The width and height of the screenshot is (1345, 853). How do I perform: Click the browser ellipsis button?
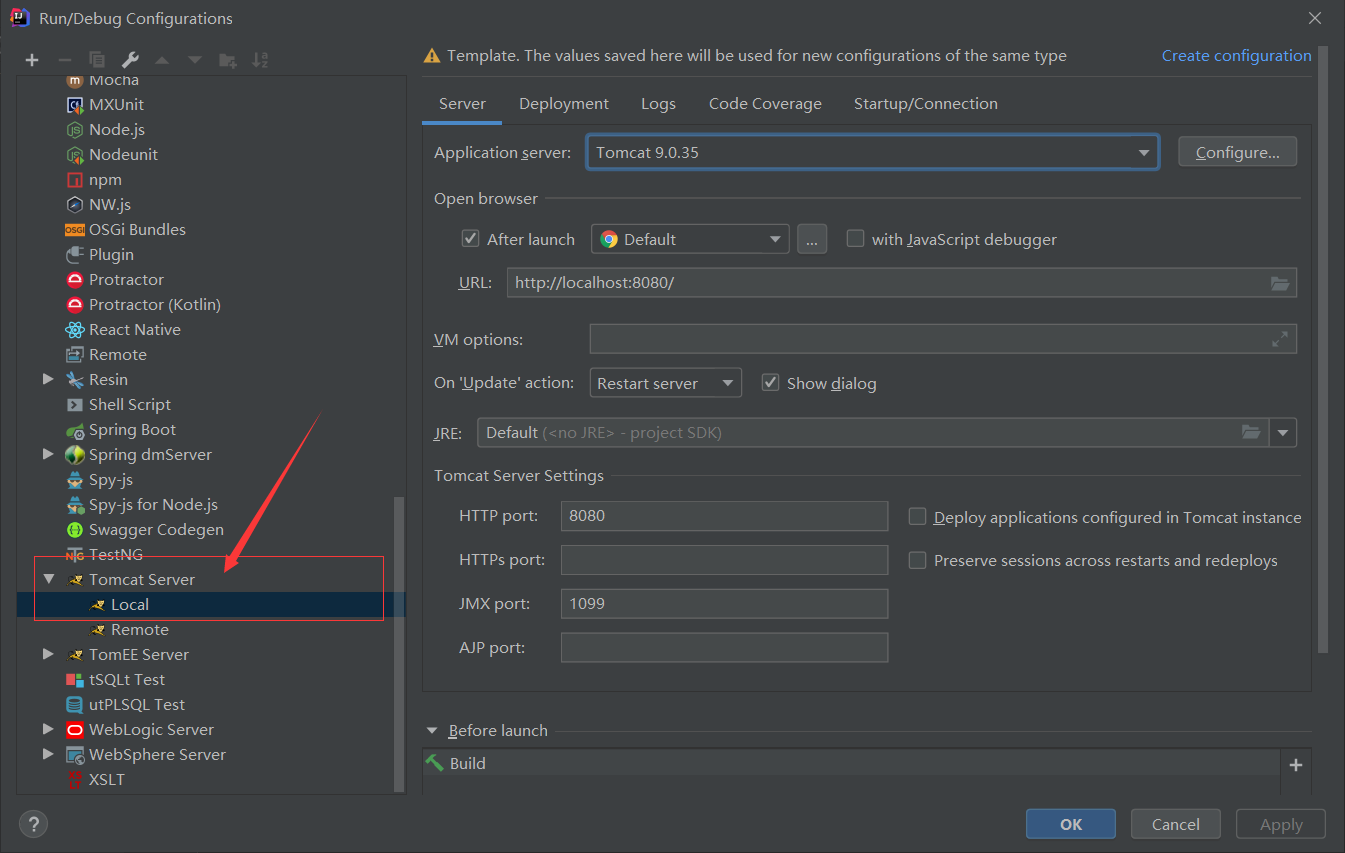pyautogui.click(x=812, y=239)
